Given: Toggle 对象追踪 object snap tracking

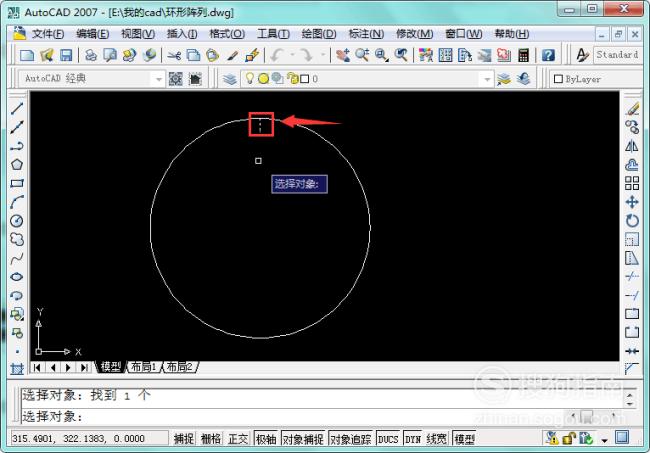Looking at the screenshot, I should (350, 438).
